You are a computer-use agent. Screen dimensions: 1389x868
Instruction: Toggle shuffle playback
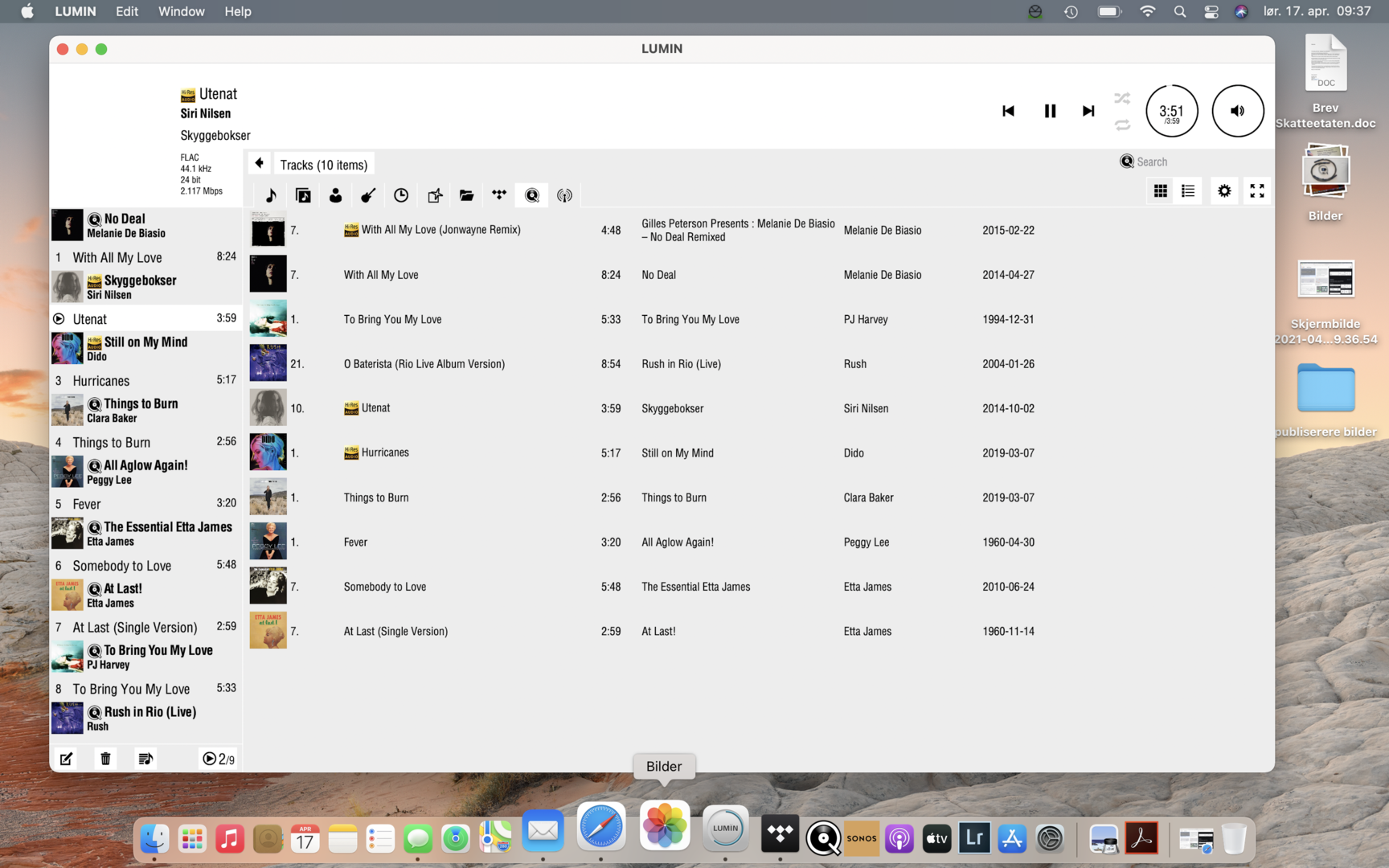(1122, 98)
